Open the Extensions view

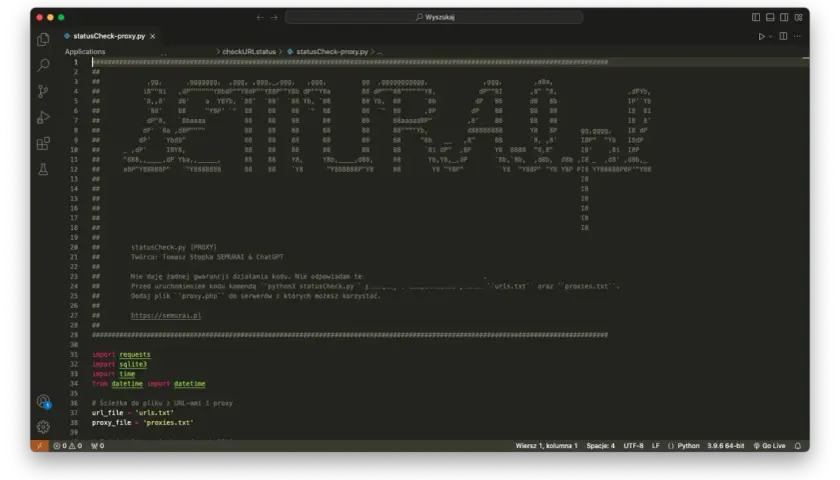(x=43, y=144)
